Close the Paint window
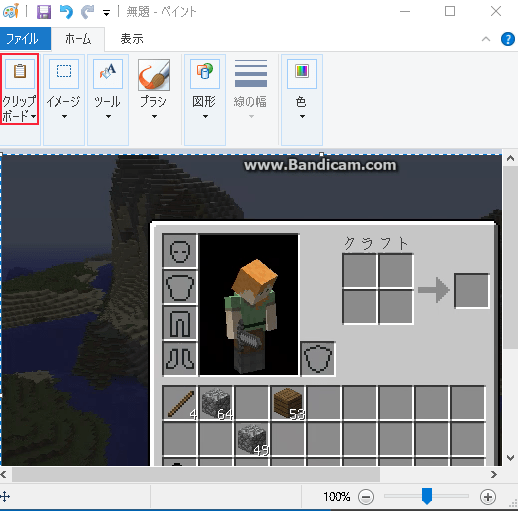 pyautogui.click(x=496, y=11)
